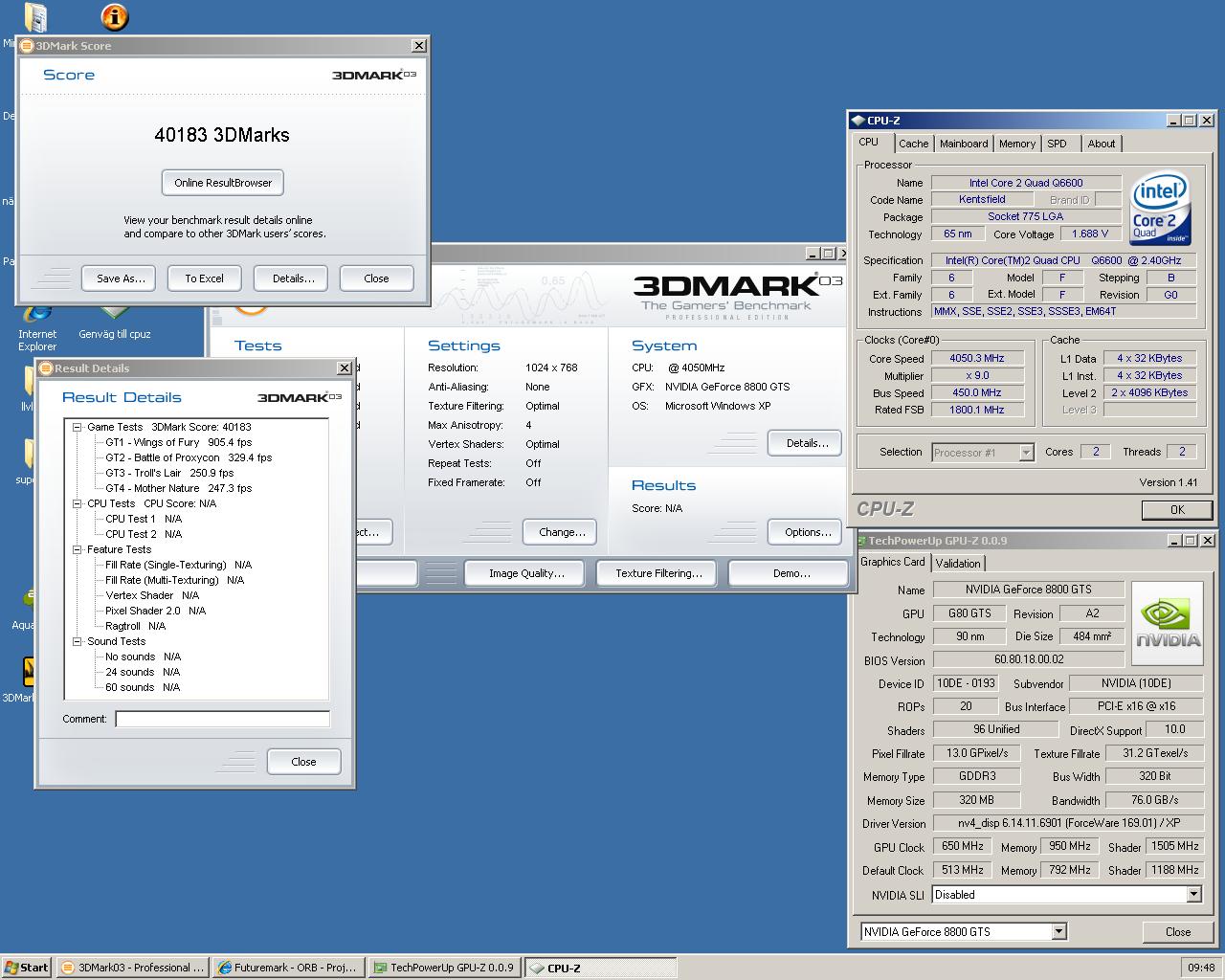Select the Pixel Shader 2.0 row
The image size is (1225, 980).
155,612
